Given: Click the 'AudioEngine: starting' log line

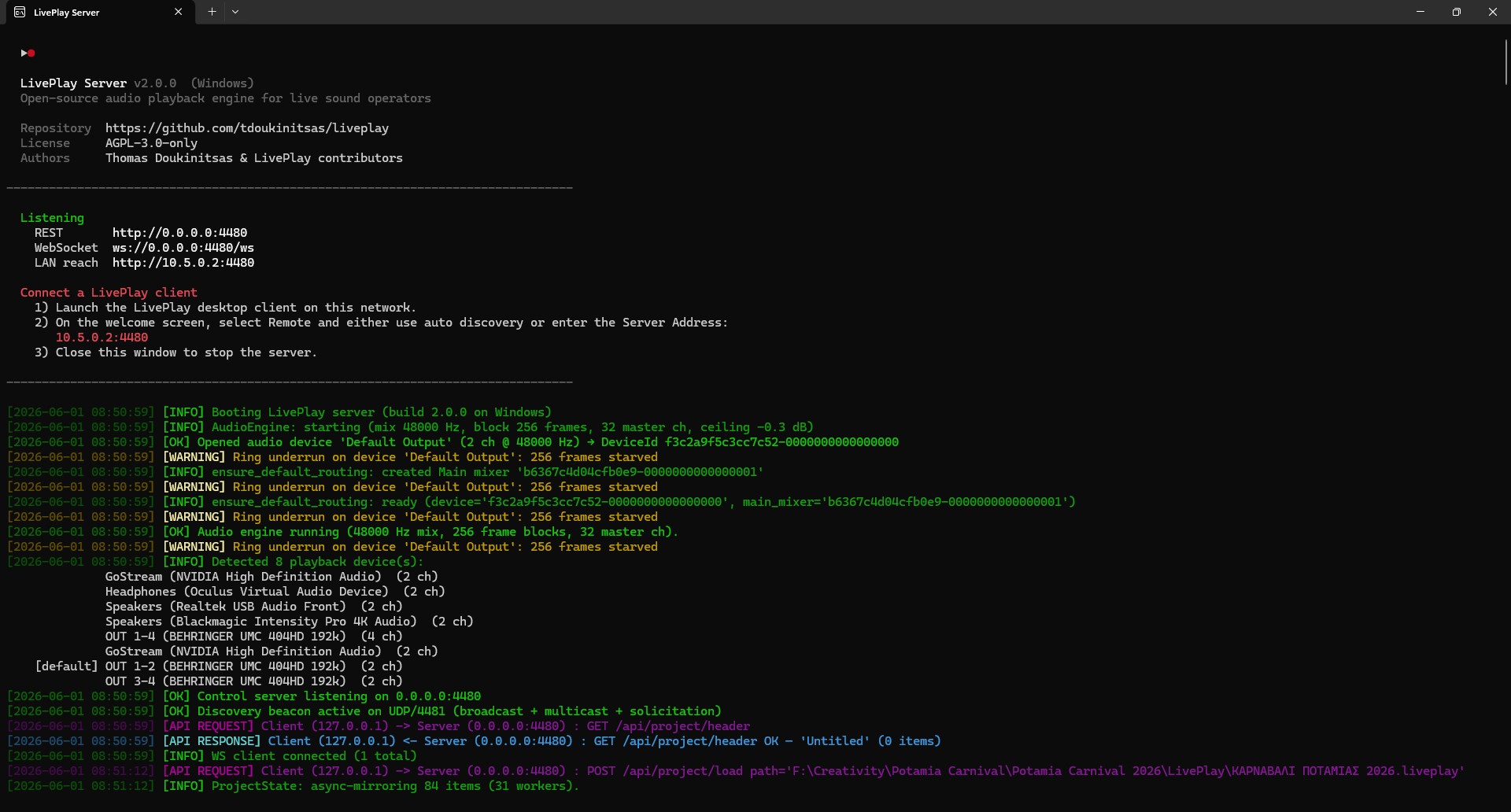Looking at the screenshot, I should point(410,426).
